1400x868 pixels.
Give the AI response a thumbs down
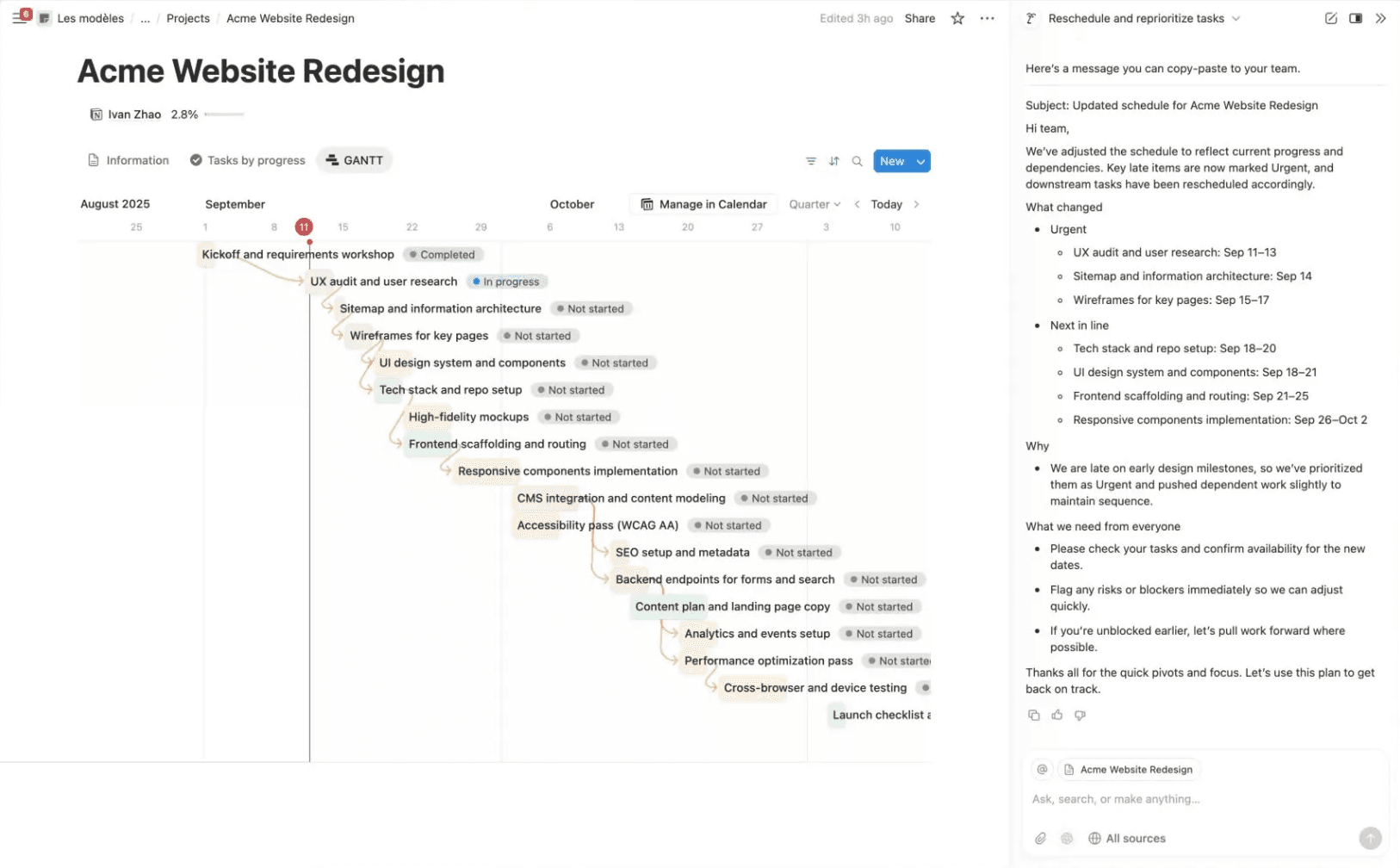1080,715
